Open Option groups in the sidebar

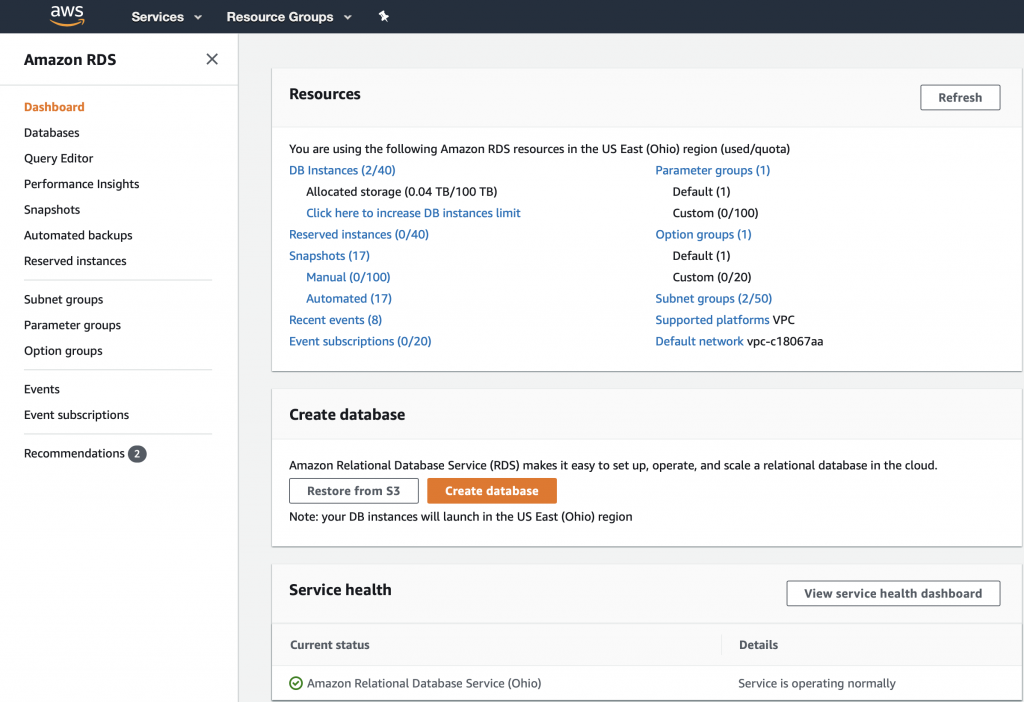click(x=63, y=351)
